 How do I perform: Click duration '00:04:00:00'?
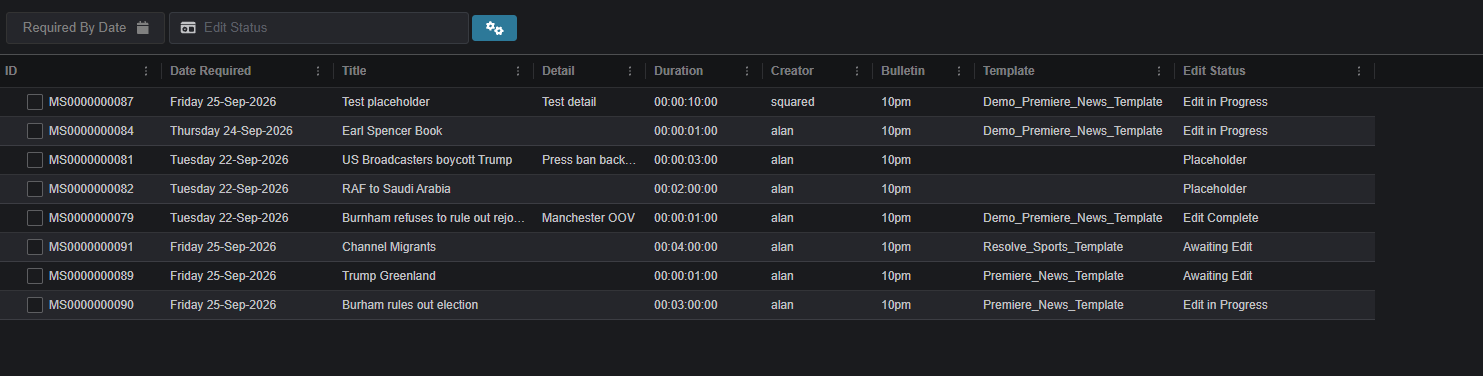pyautogui.click(x=686, y=247)
